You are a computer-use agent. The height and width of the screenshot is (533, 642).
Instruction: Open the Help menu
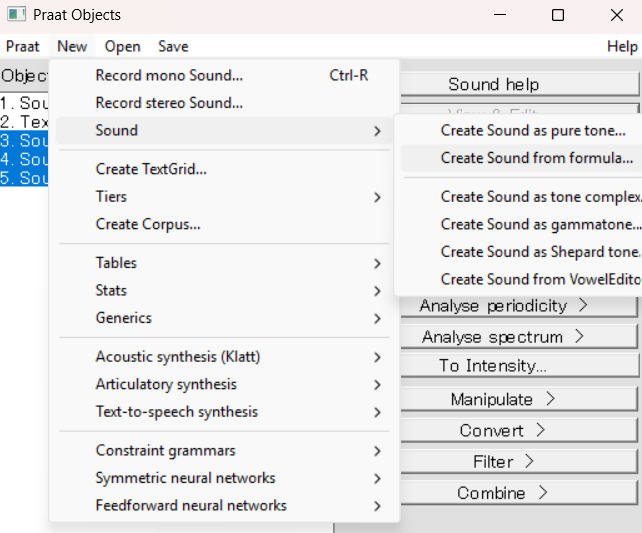[622, 46]
